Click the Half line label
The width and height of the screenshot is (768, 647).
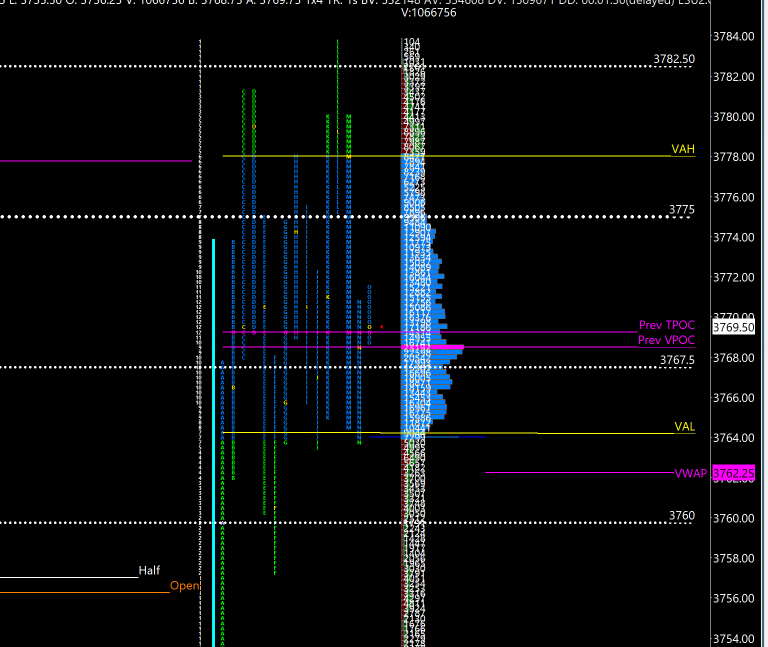tap(149, 571)
